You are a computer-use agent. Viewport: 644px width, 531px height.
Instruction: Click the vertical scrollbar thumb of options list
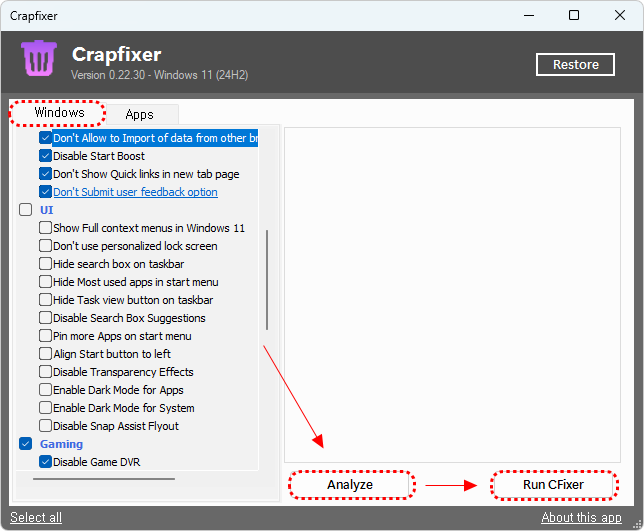267,280
